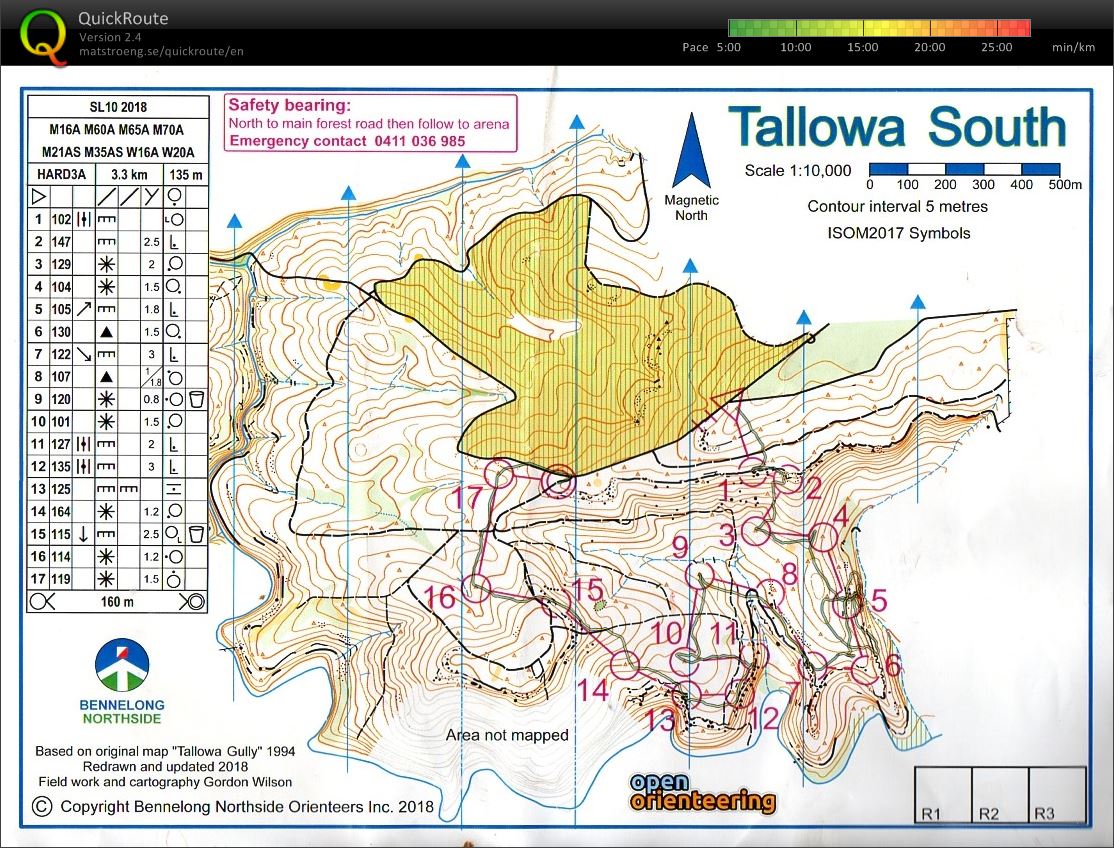Click the open orienteering logo

coord(702,791)
